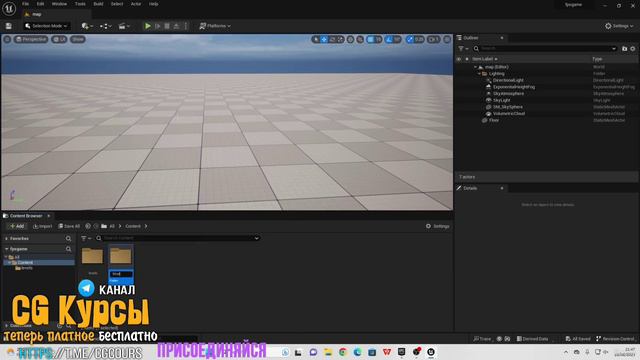640x360 pixels.
Task: Click Derived Data in the status bar
Action: click(532, 339)
